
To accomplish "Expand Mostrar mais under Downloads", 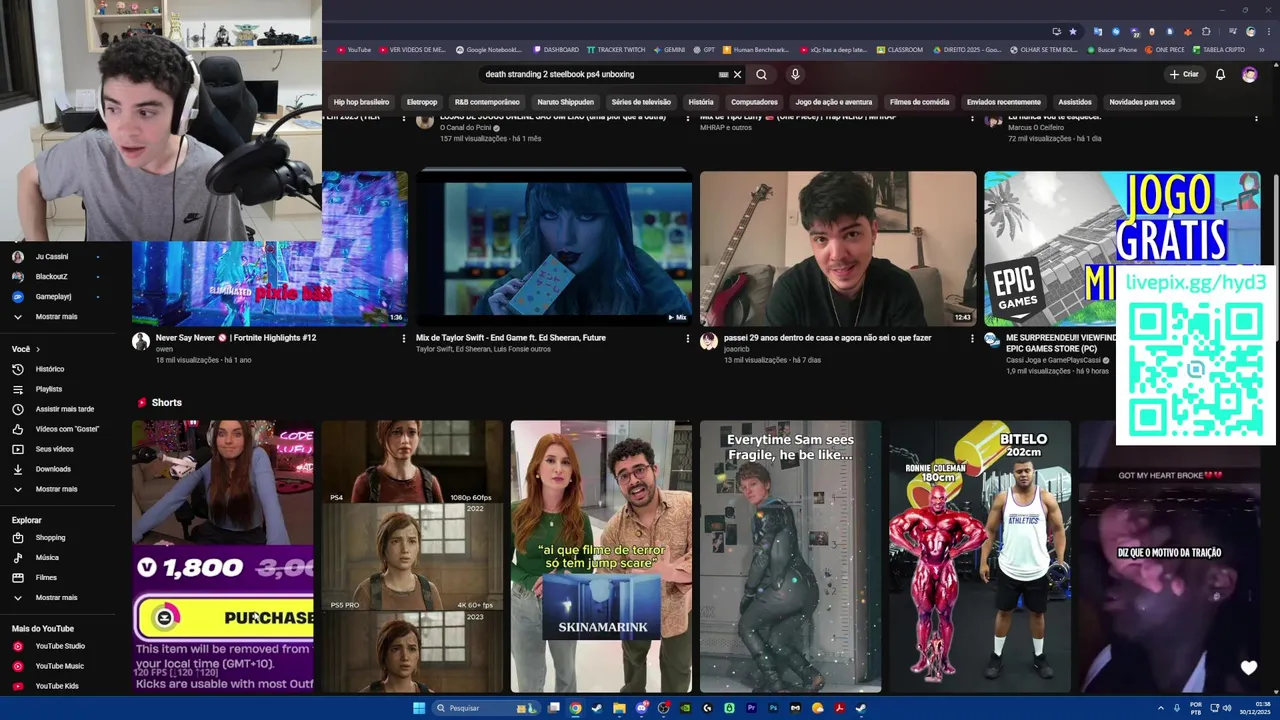I will coord(58,489).
